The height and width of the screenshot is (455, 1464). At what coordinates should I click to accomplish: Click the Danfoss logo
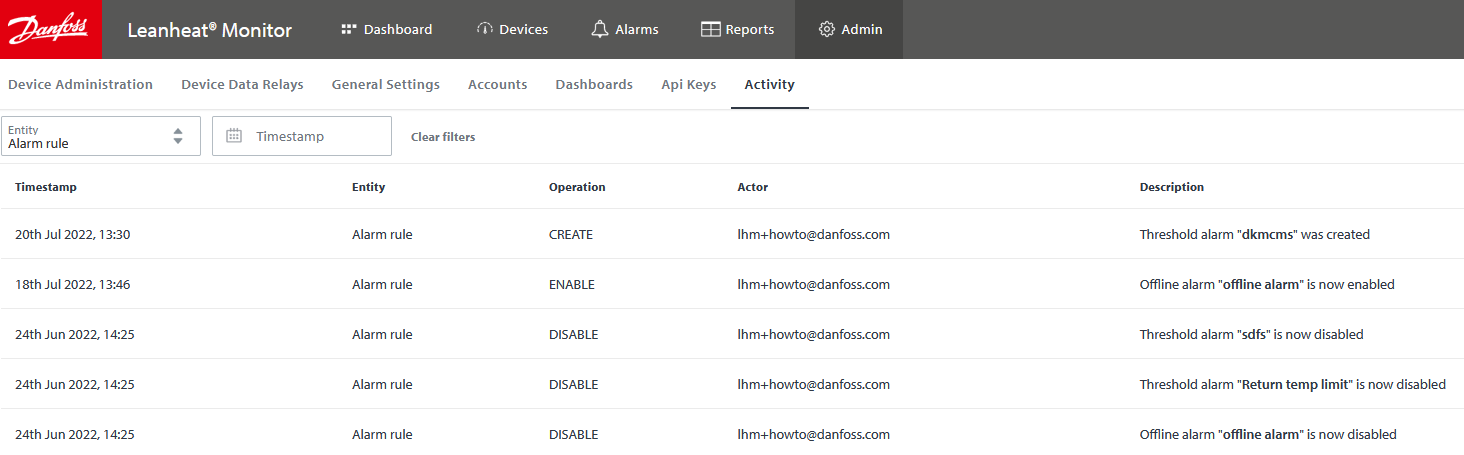pos(50,29)
